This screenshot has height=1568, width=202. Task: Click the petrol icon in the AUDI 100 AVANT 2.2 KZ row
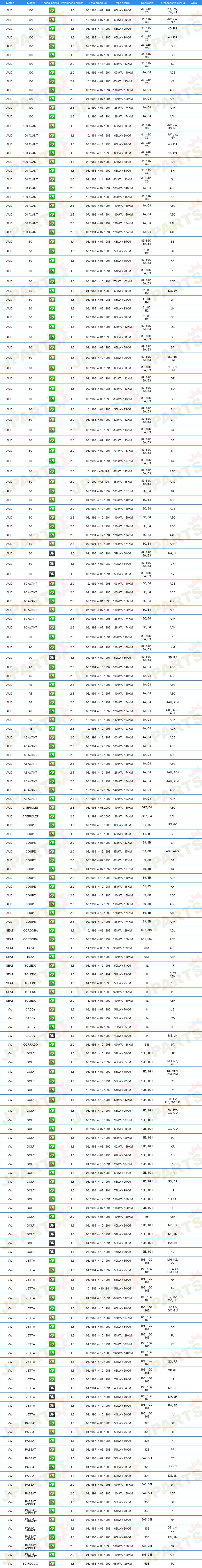pyautogui.click(x=52, y=197)
